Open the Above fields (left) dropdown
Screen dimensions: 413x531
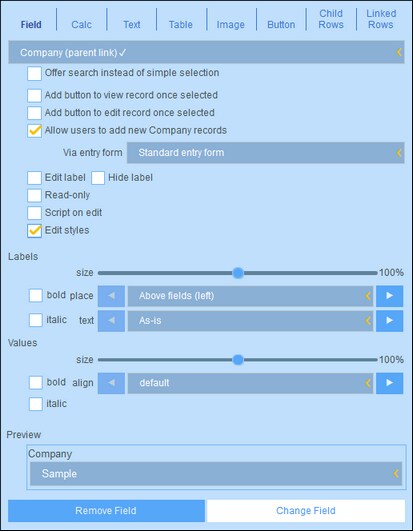click(x=251, y=296)
